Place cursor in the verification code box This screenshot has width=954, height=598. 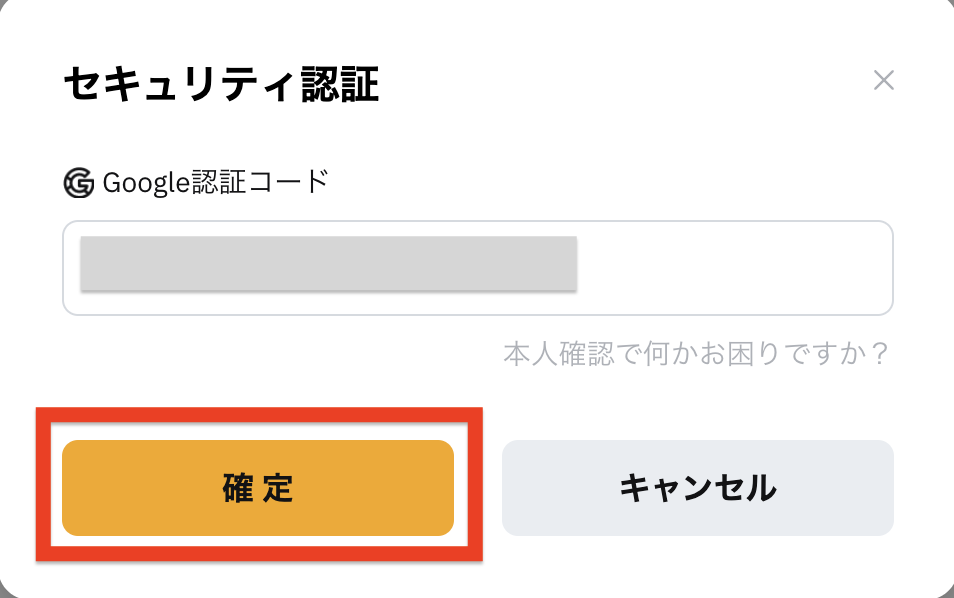[478, 268]
